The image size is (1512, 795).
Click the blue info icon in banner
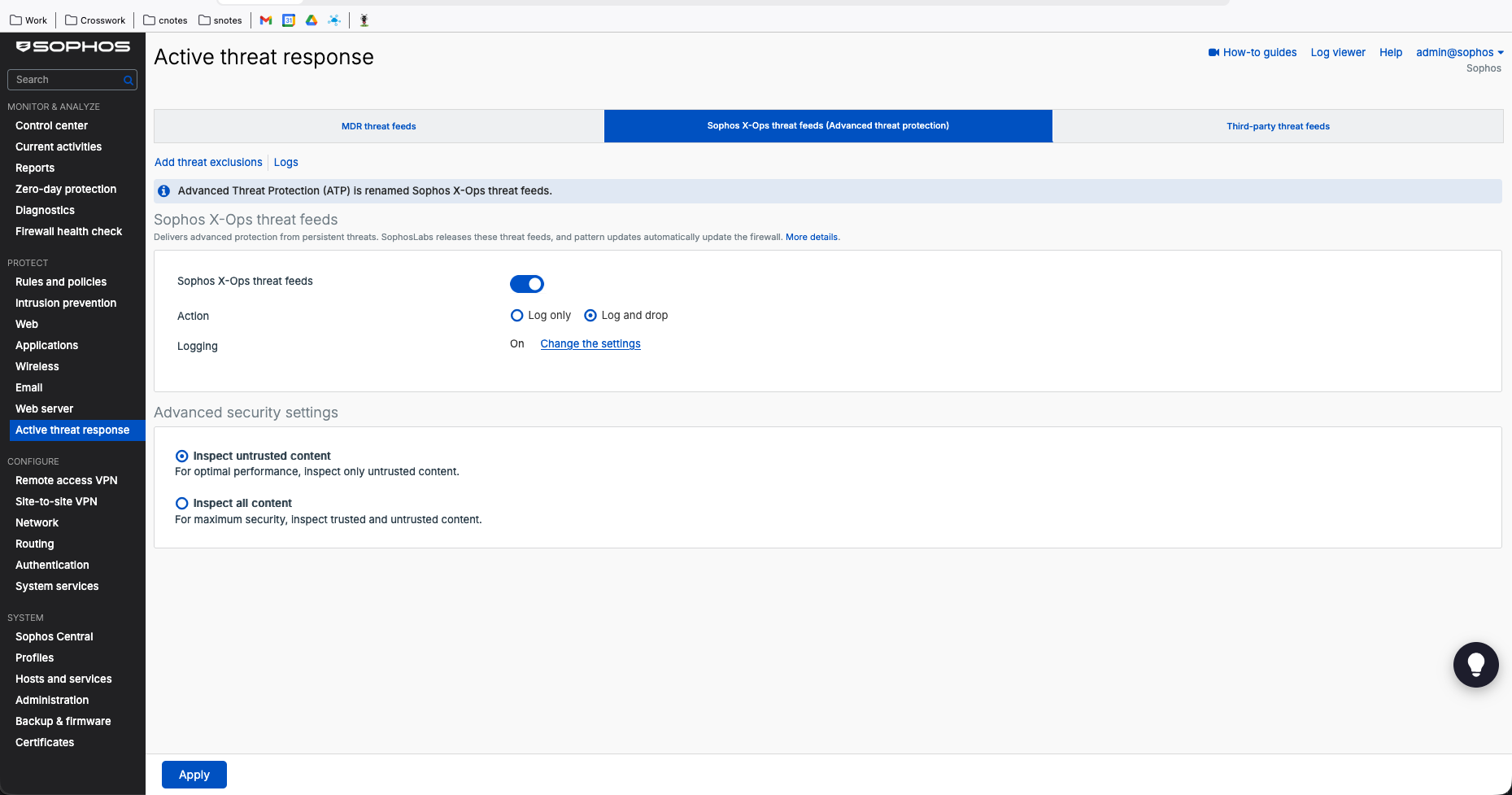click(163, 191)
